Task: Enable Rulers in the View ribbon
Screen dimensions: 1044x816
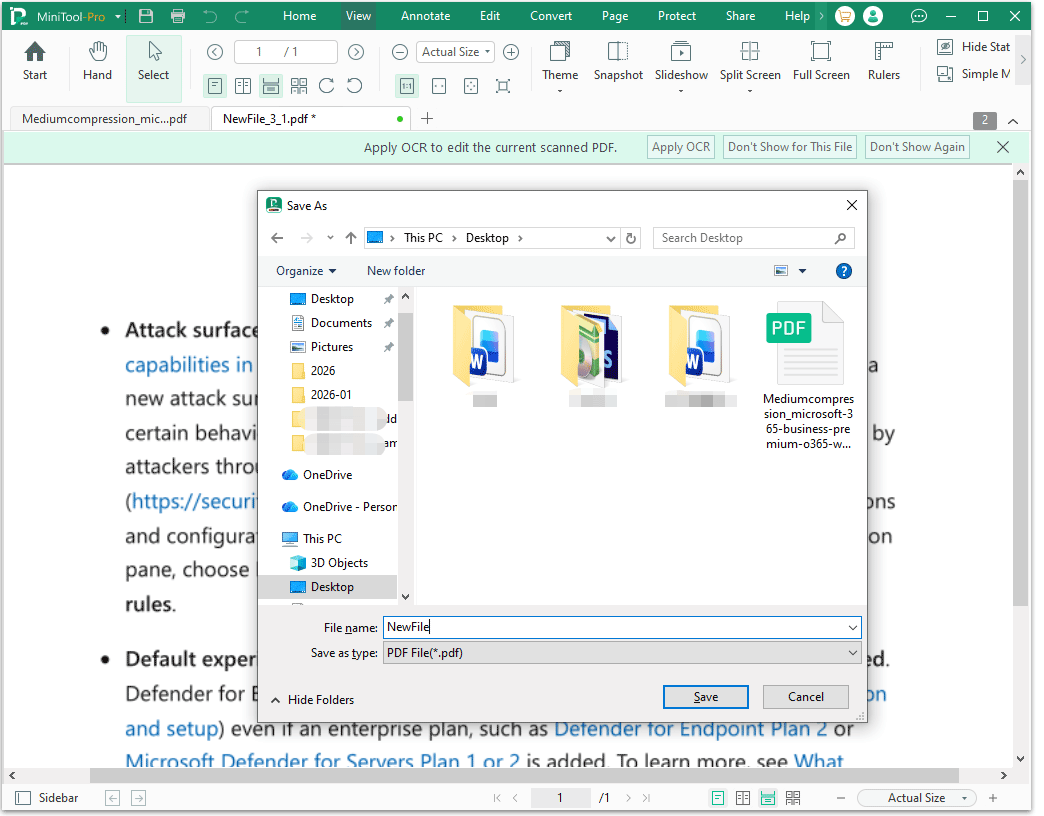Action: [883, 62]
